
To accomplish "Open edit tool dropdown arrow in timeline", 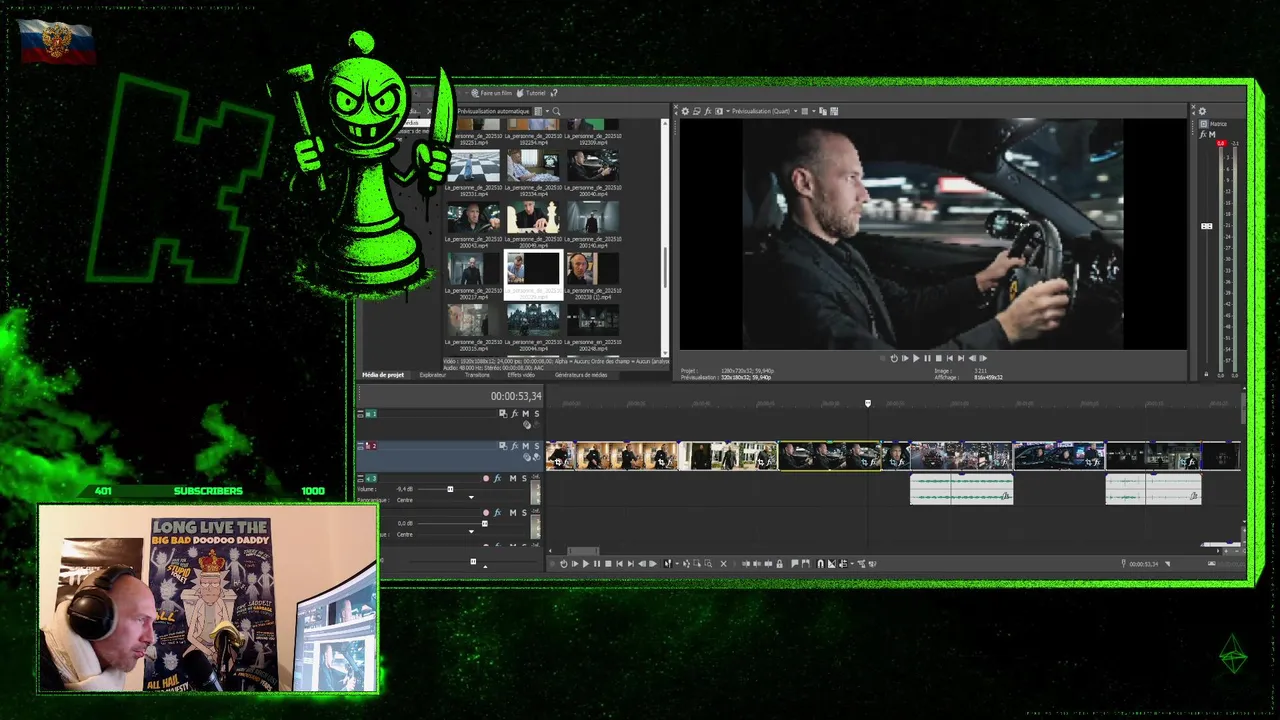I will 677,563.
